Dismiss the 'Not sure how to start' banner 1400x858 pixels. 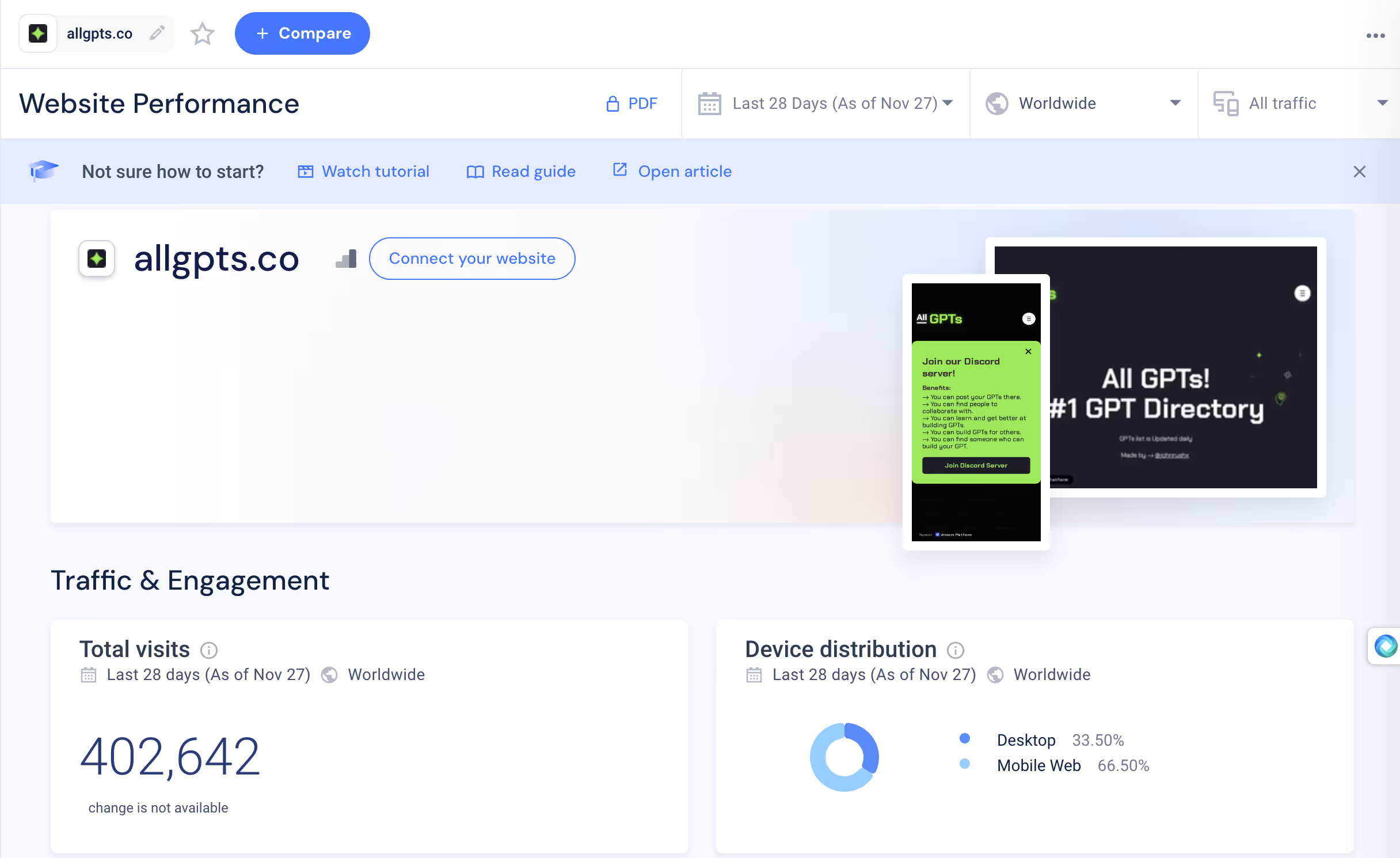coord(1359,172)
